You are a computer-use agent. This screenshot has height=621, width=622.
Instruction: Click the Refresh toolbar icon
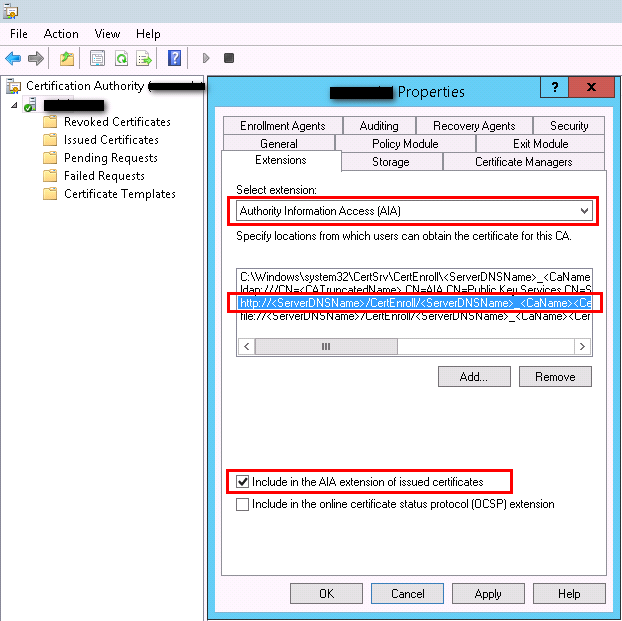coord(120,58)
